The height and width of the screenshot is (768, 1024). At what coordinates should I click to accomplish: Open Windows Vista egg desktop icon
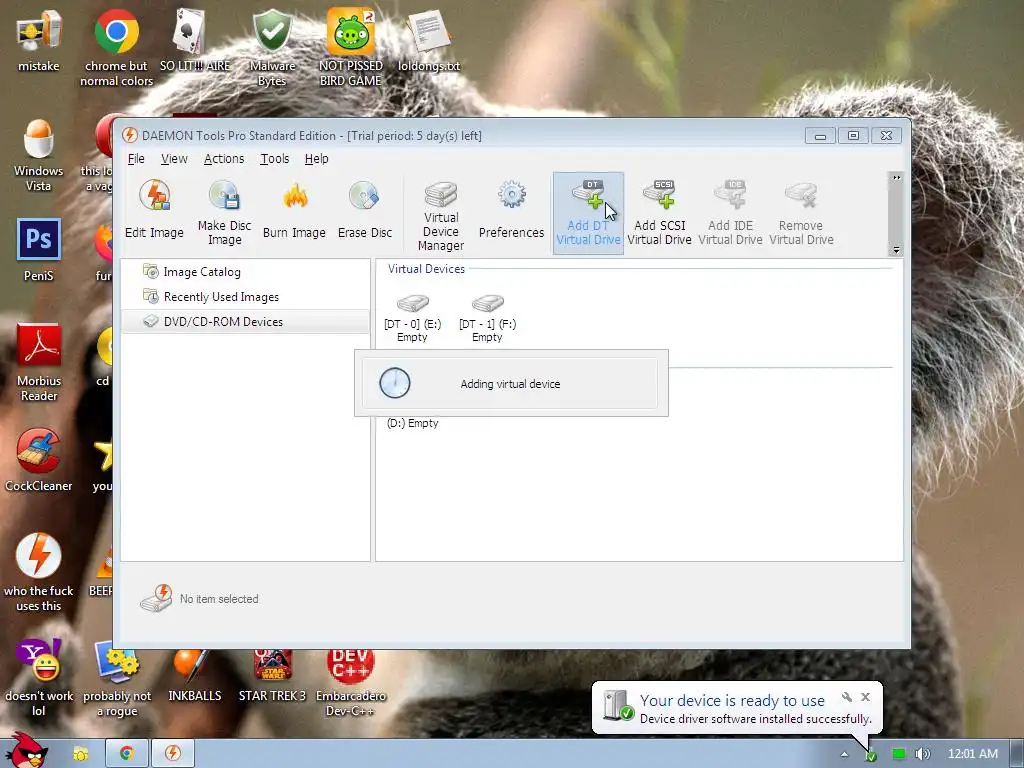tap(39, 155)
